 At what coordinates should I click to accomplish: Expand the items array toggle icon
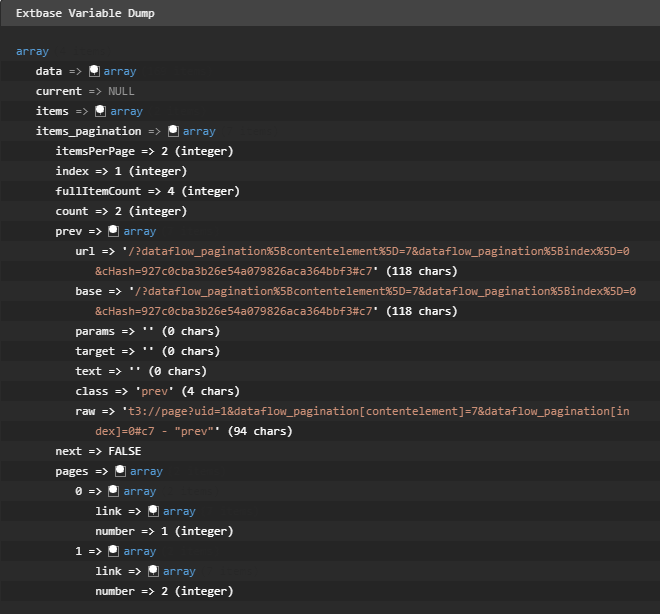(x=100, y=111)
